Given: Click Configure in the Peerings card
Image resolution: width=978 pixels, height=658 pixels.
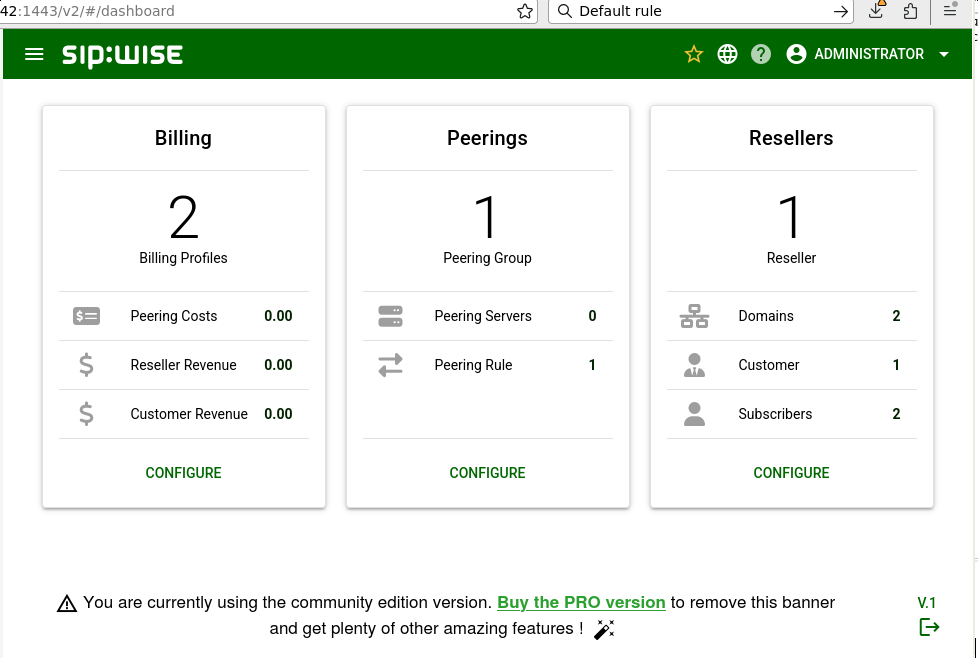Looking at the screenshot, I should [x=487, y=473].
